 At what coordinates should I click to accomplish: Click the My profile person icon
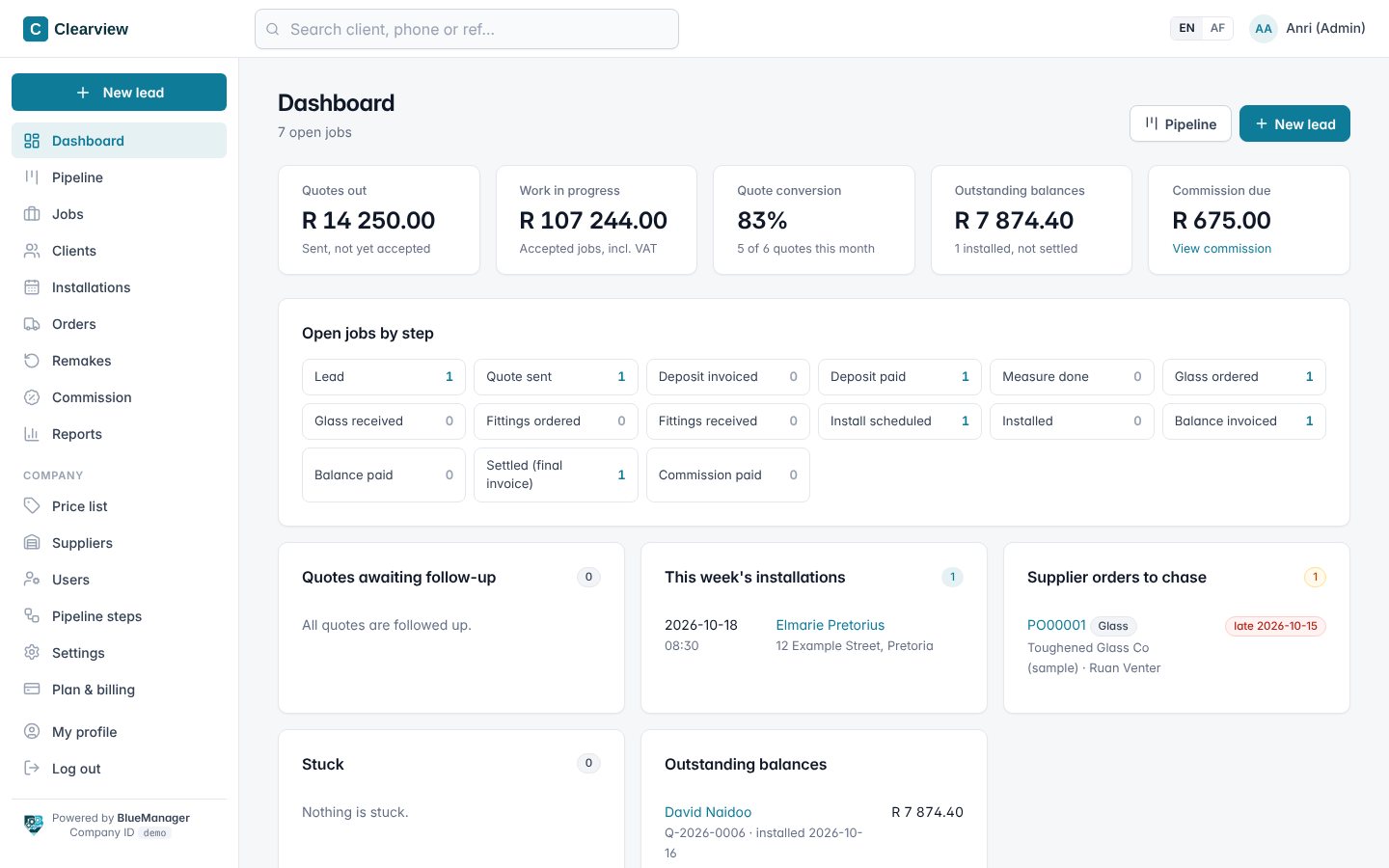32,732
